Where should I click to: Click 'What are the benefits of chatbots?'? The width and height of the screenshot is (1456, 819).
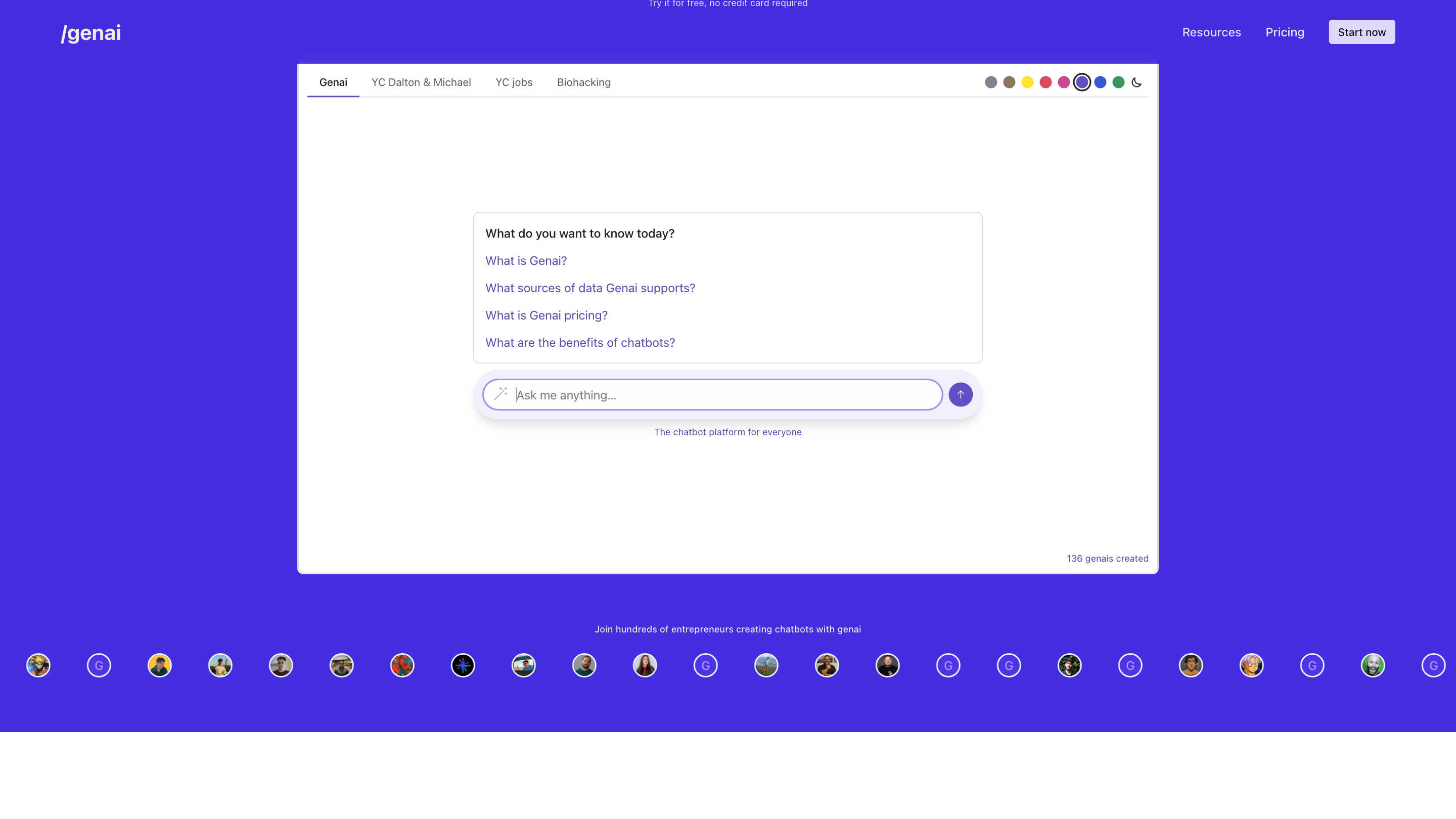[580, 343]
